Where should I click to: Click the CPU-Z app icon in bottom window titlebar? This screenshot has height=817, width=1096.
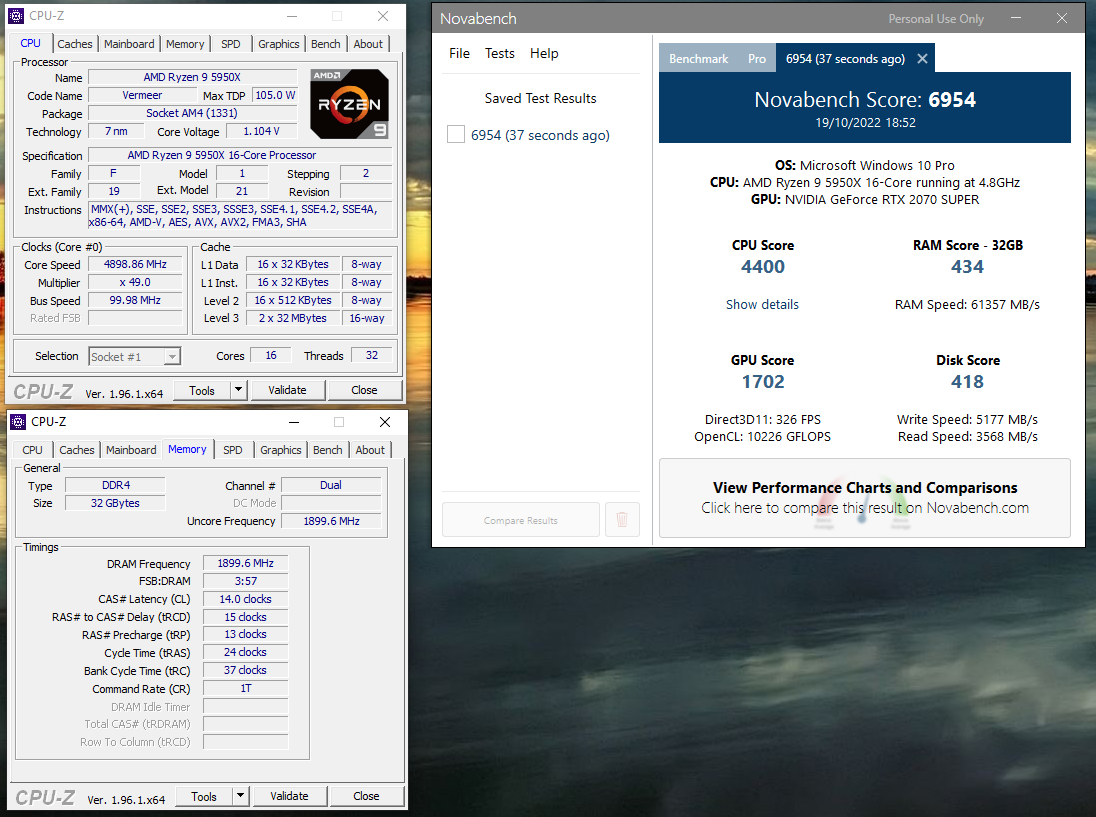point(18,421)
